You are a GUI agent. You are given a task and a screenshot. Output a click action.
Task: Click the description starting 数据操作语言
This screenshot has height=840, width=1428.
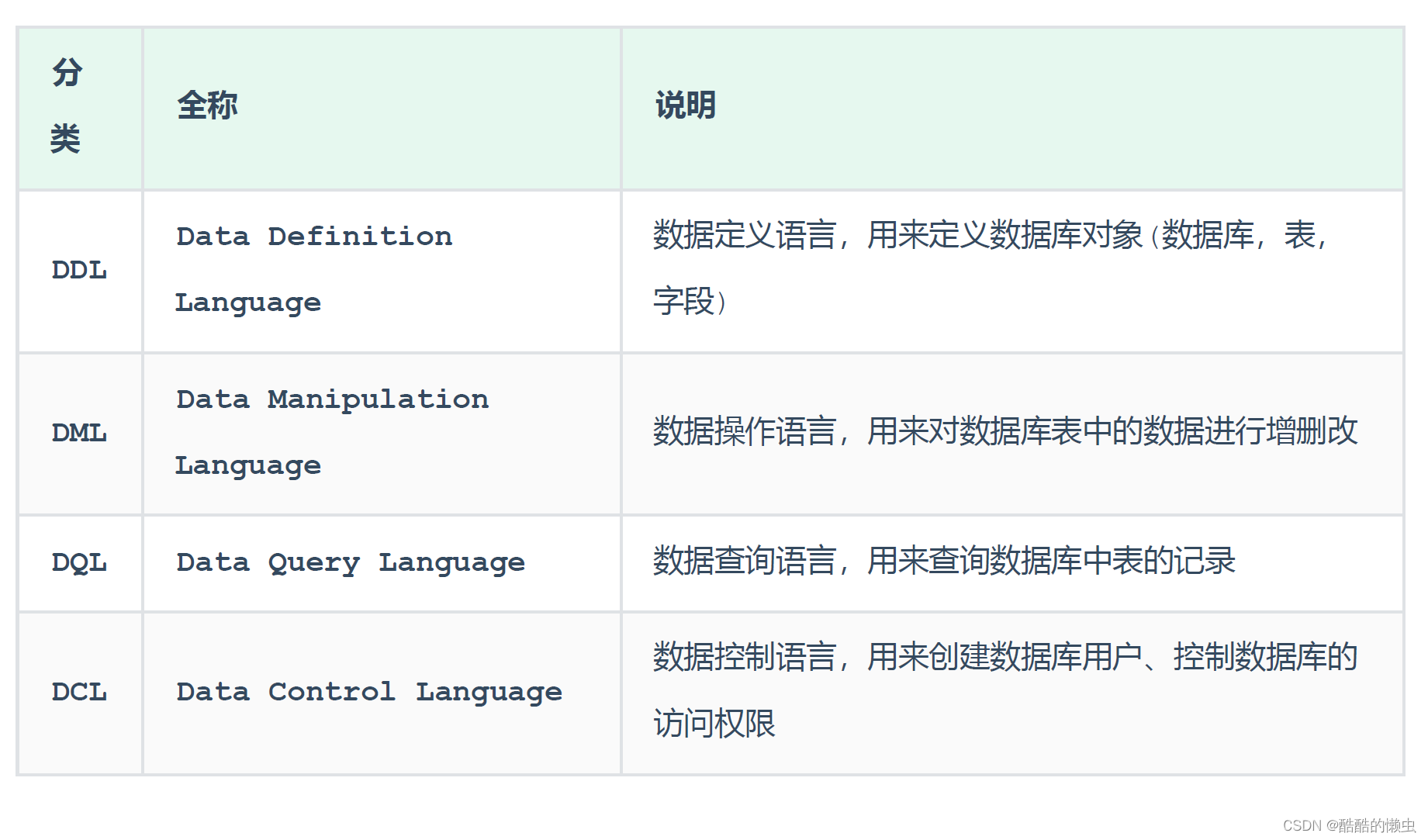tap(1012, 434)
